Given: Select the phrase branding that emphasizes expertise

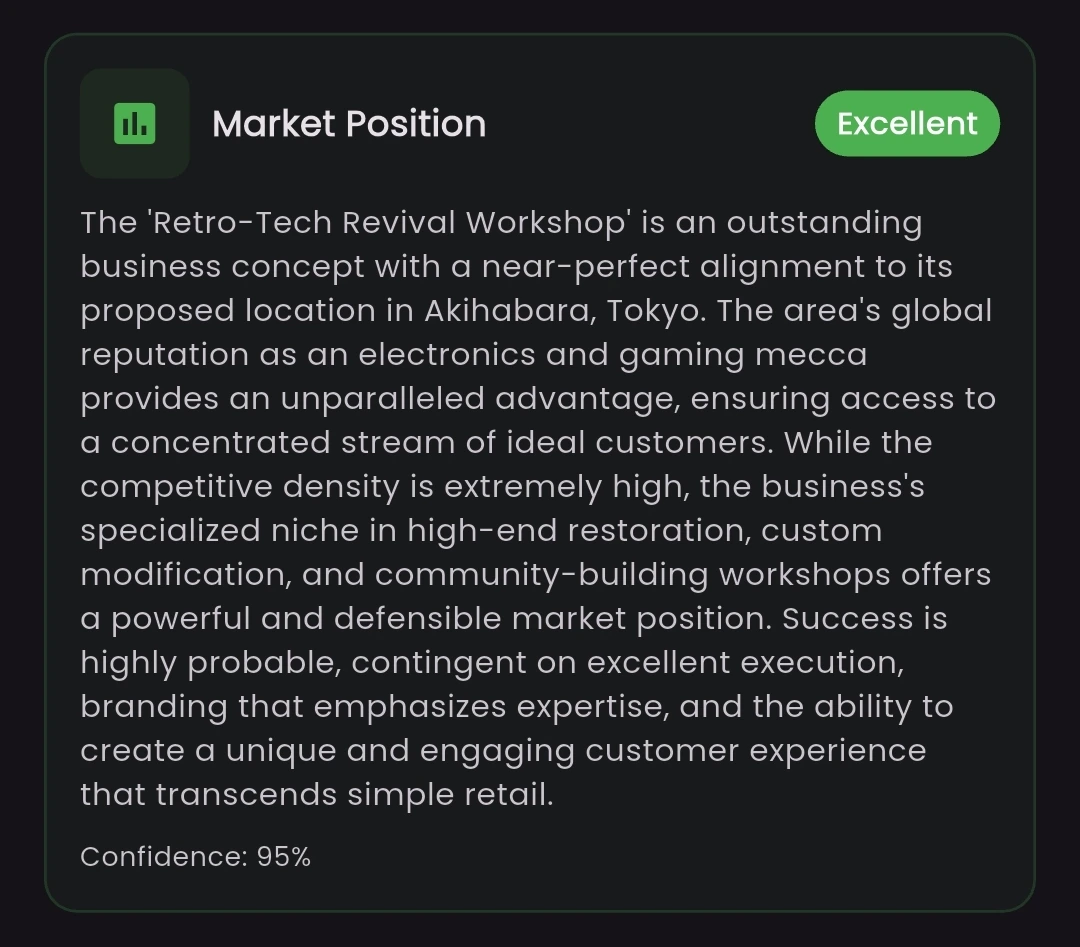Looking at the screenshot, I should [x=375, y=707].
